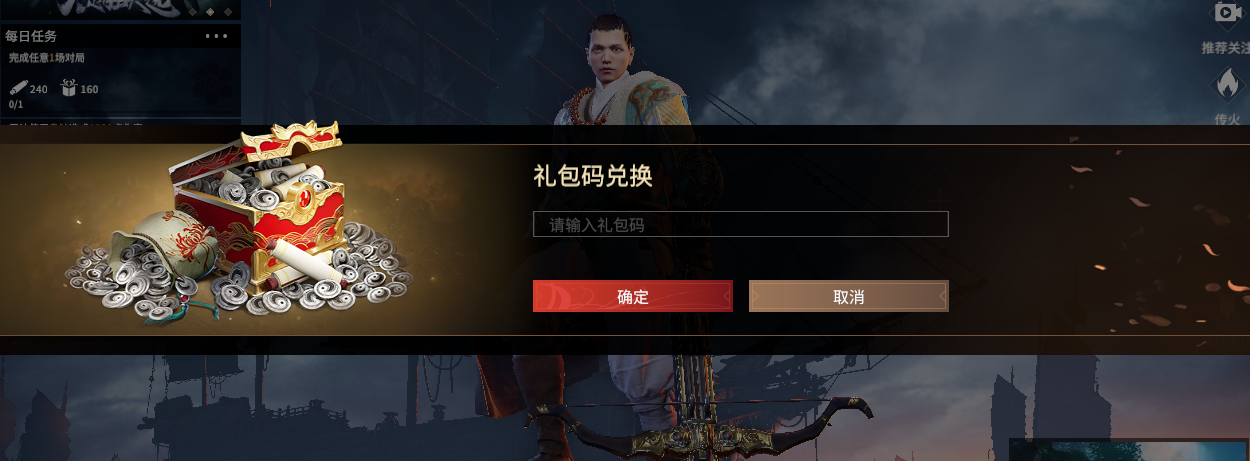
Task: Dismiss the dialog with 取消 button
Action: [848, 296]
